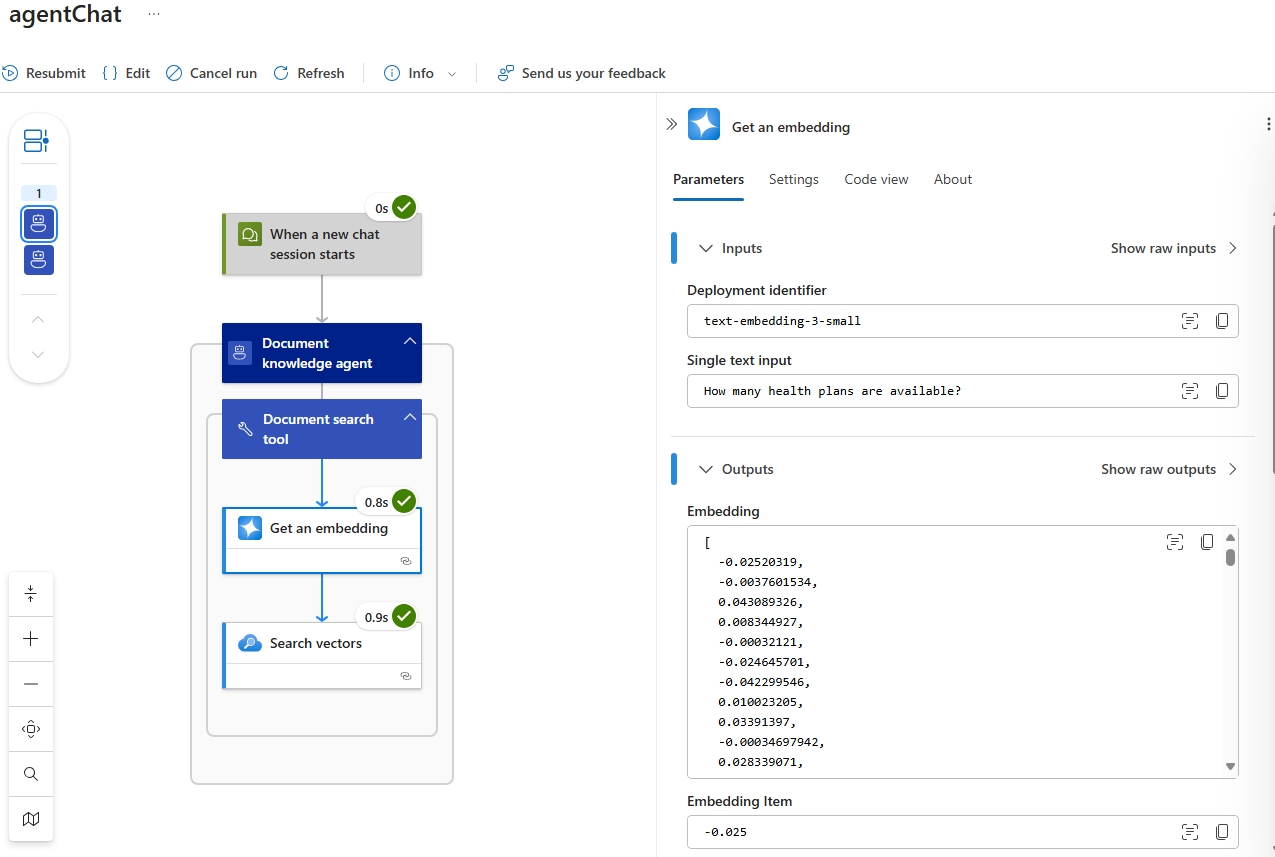Switch to the Settings tab

coord(793,179)
